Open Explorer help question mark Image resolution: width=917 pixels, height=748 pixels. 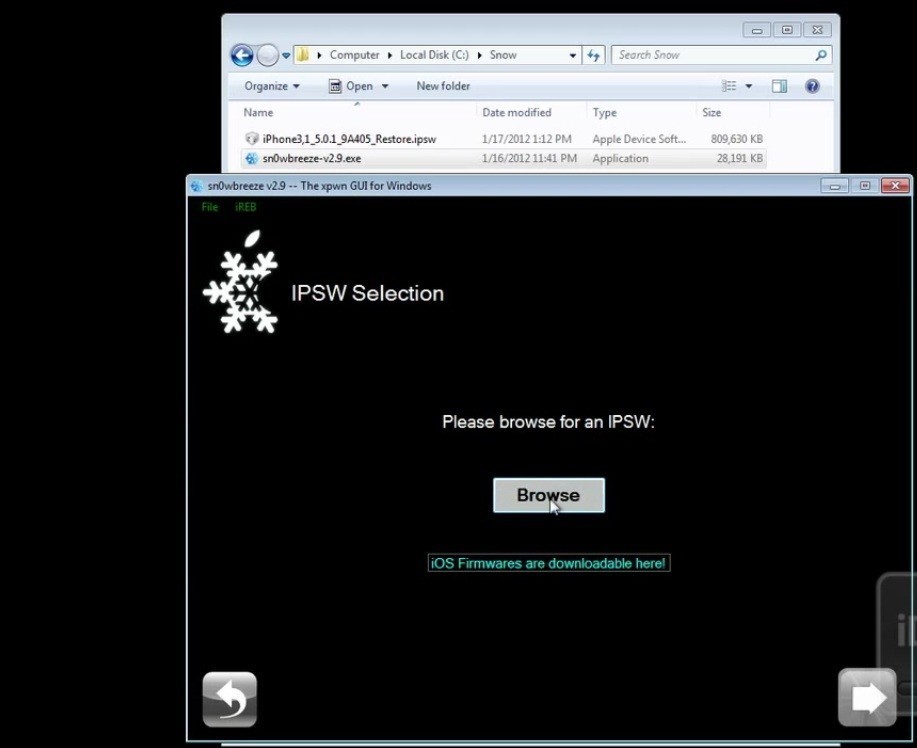[812, 87]
